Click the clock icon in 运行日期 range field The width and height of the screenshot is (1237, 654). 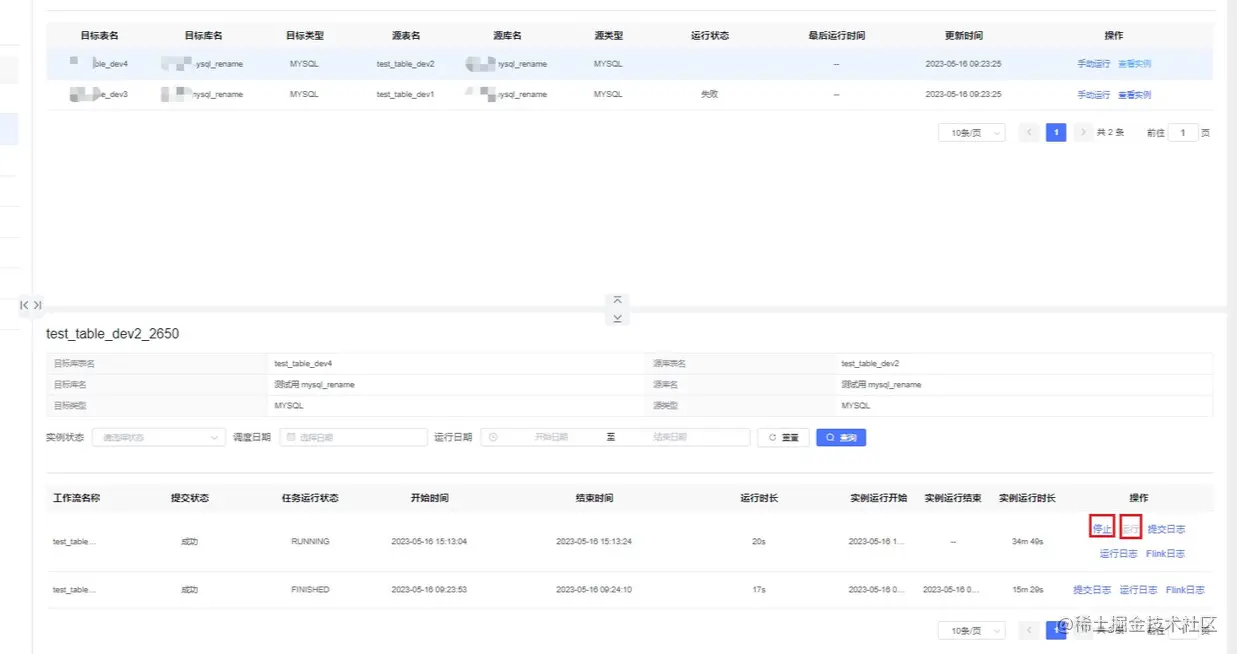point(492,437)
